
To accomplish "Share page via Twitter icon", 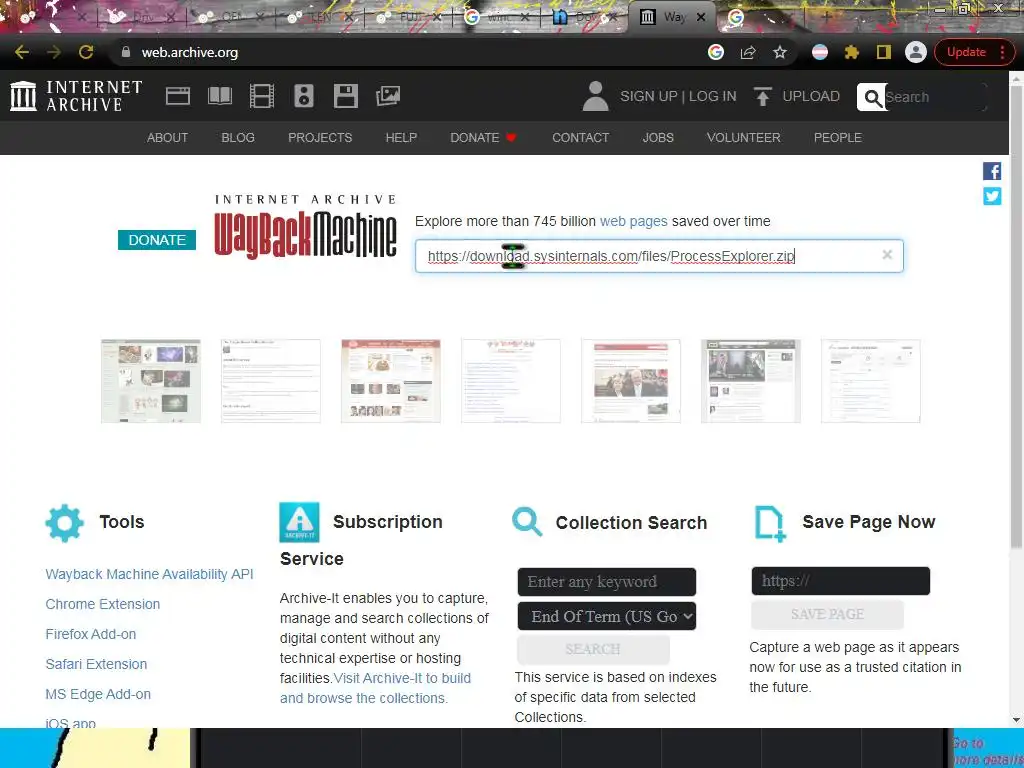I will [x=992, y=196].
